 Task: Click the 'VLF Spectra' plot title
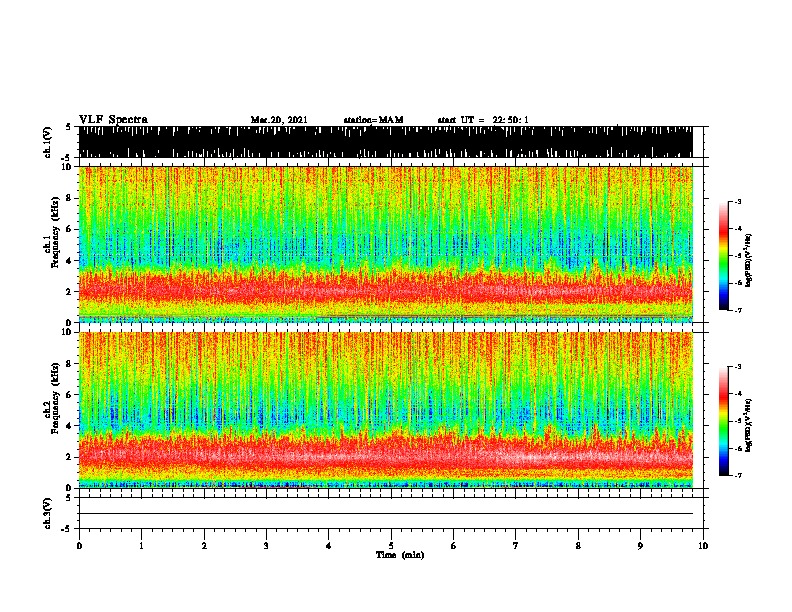pyautogui.click(x=113, y=120)
